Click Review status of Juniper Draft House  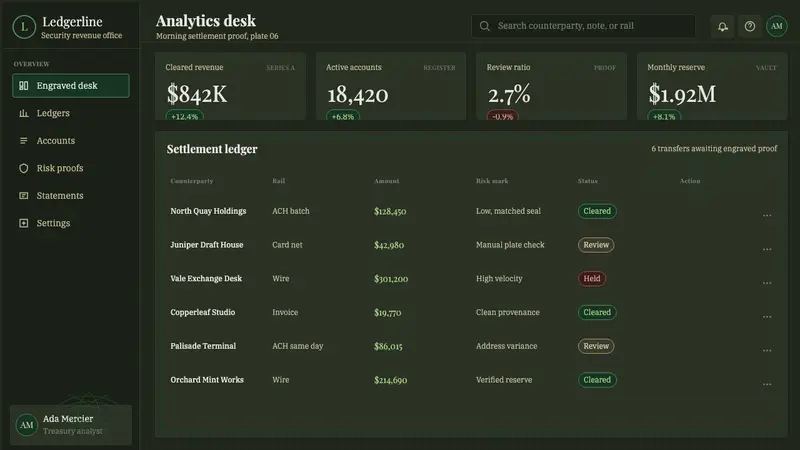(x=596, y=245)
